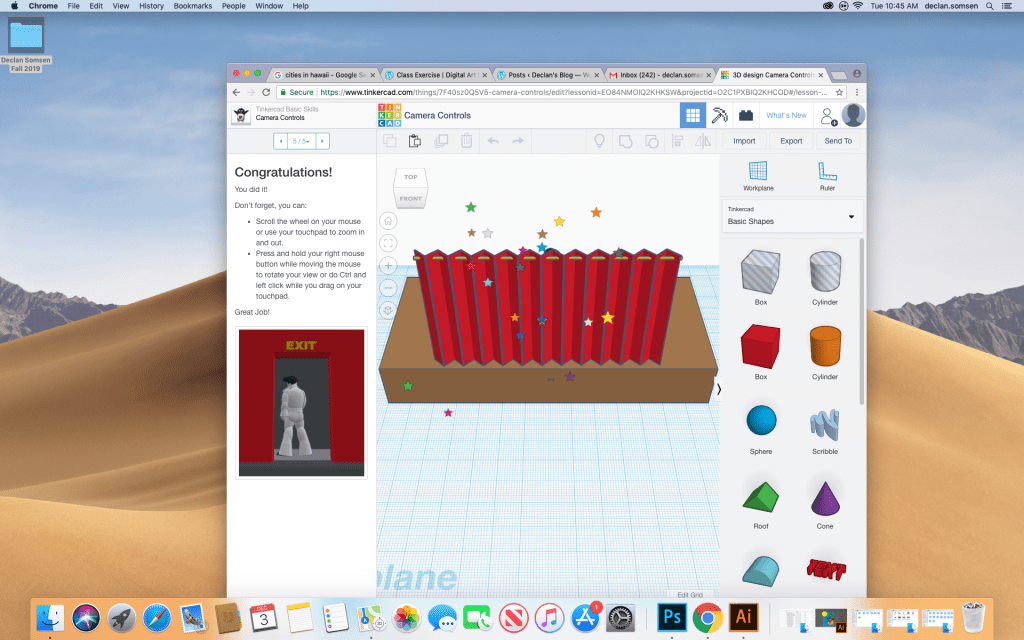Open the 5/5 lesson step dropdown
The height and width of the screenshot is (640, 1024).
[301, 141]
